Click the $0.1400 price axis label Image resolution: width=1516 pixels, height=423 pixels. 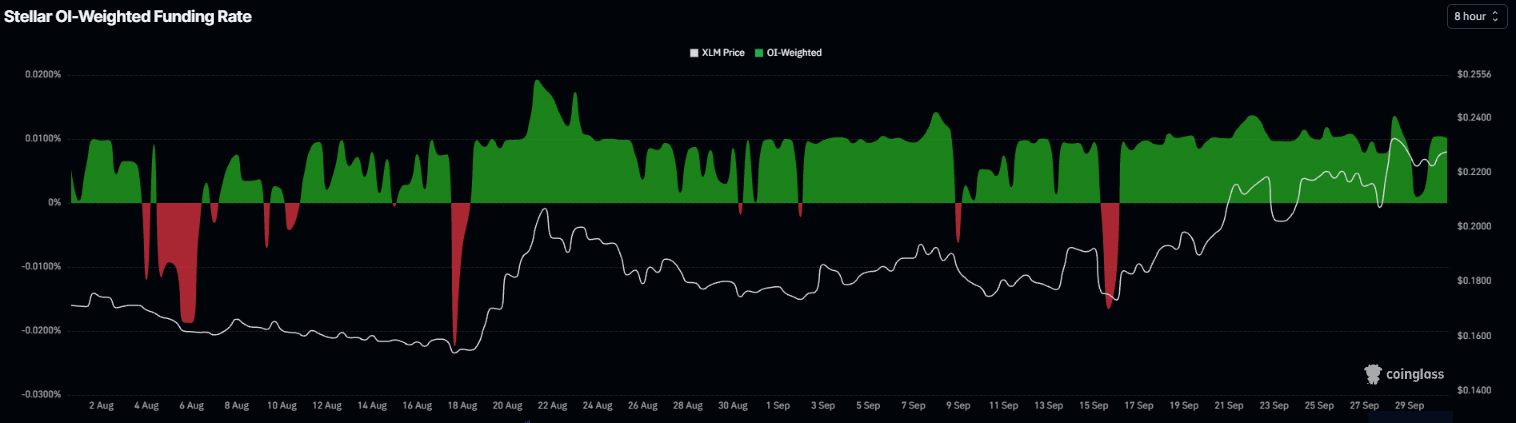click(x=1474, y=390)
